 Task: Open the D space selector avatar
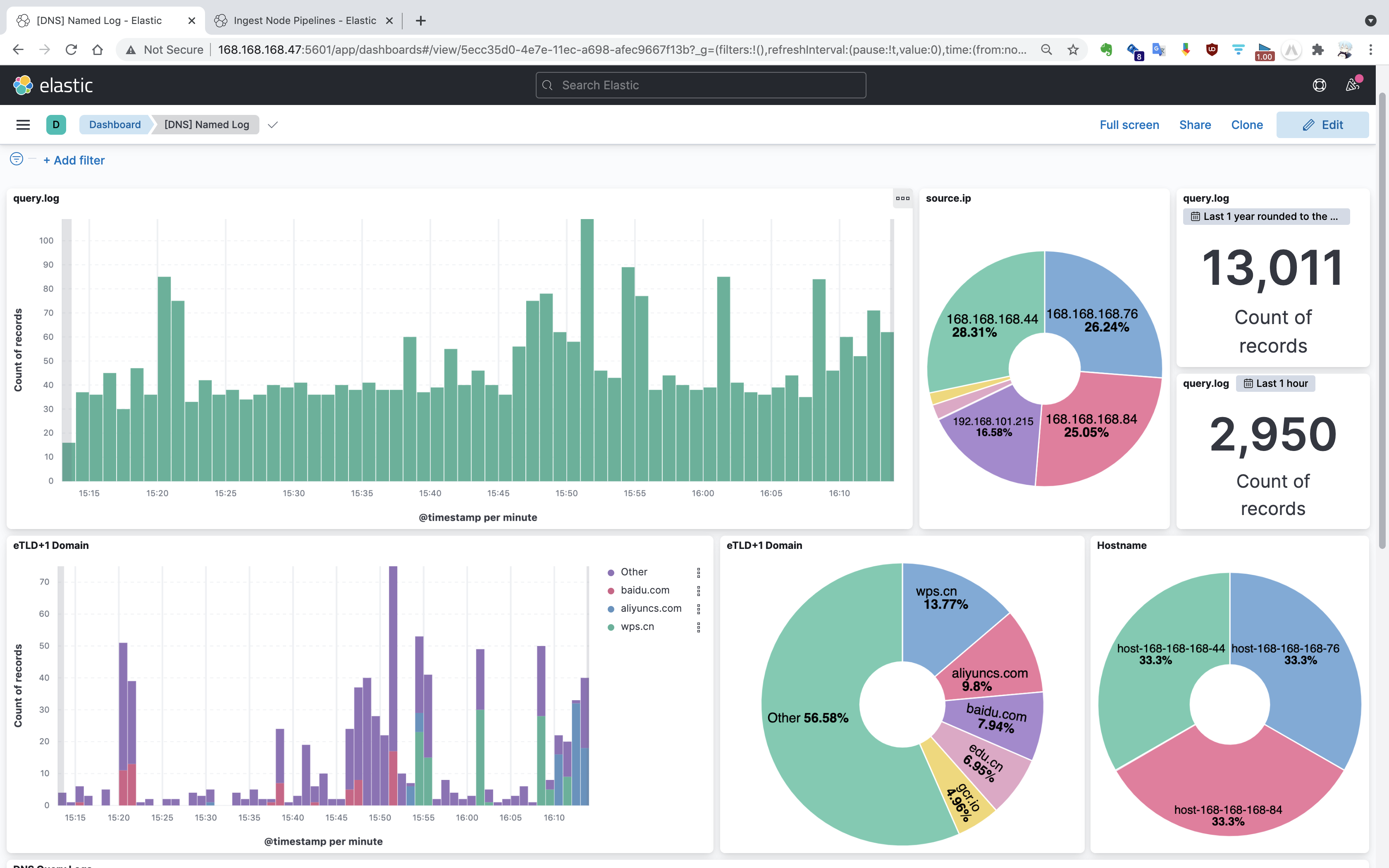click(x=56, y=124)
